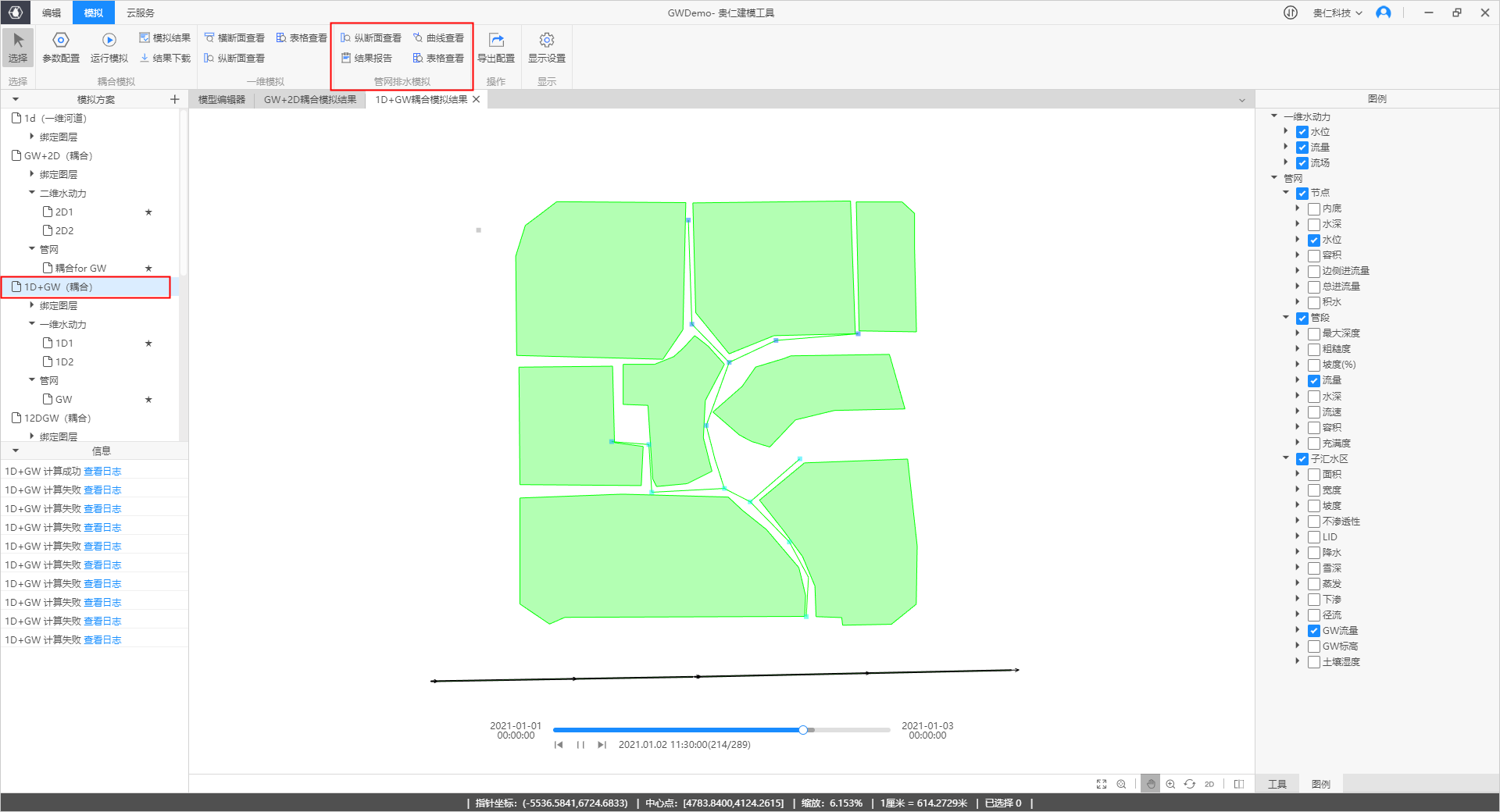1500x812 pixels.
Task: Enable the 水深 checkbox under 节点
Action: [1314, 225]
